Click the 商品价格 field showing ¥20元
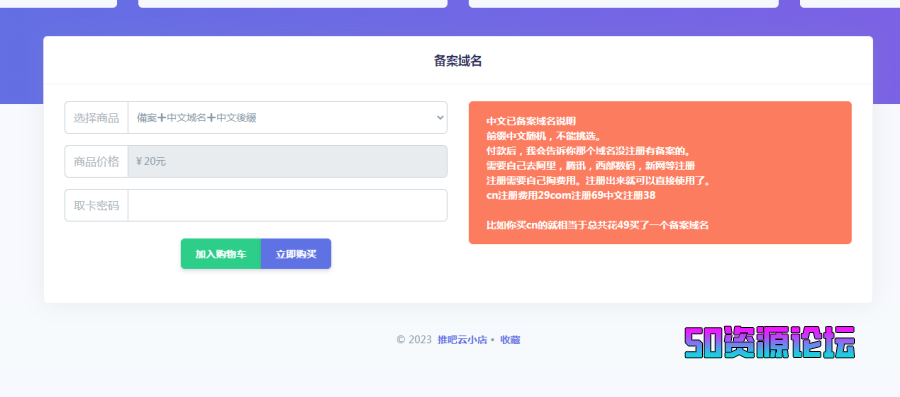Viewport: 900px width, 397px height. (x=288, y=161)
